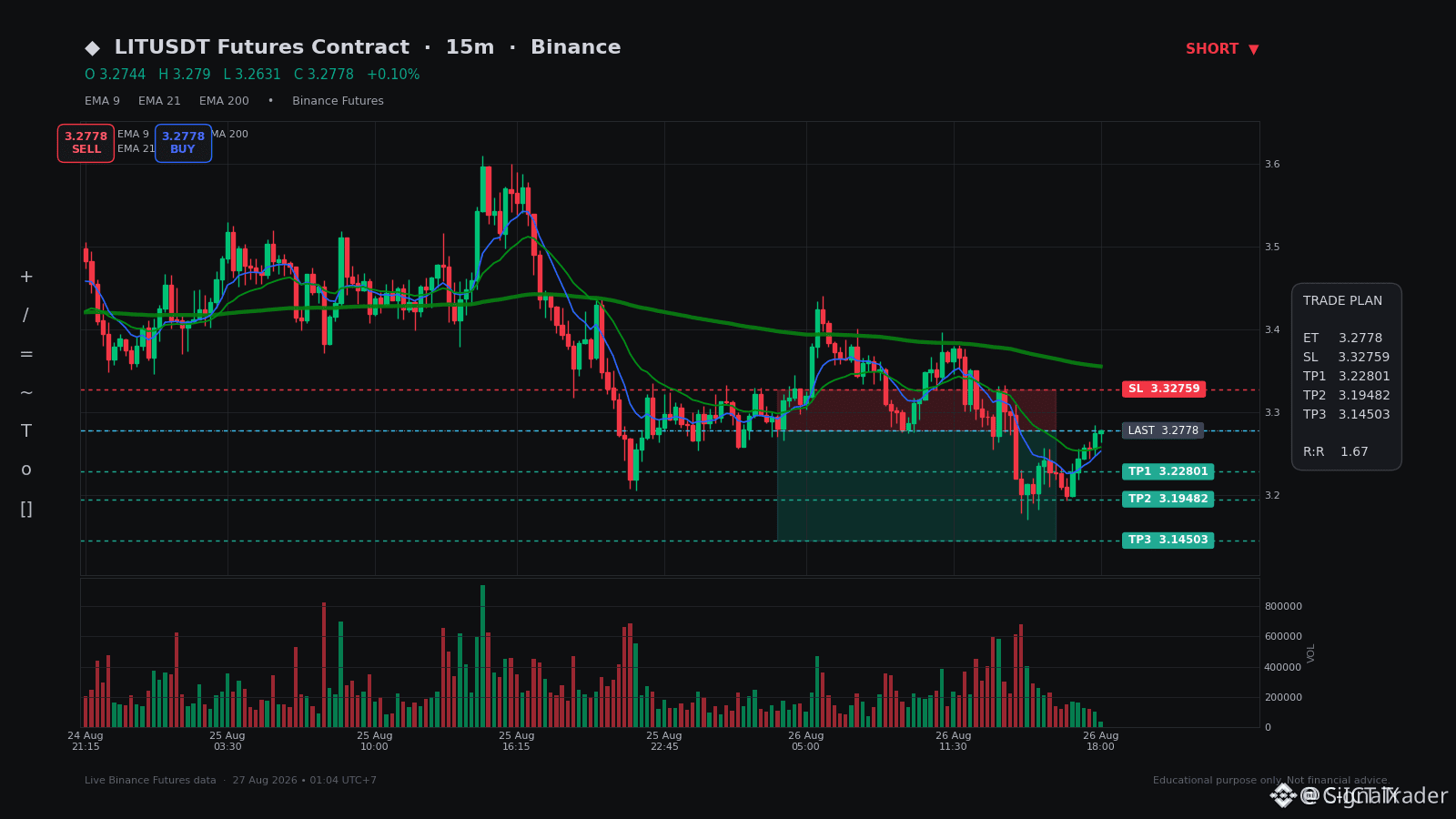This screenshot has height=819, width=1456.
Task: Click the TP3 row in Trade Plan panel
Action: pyautogui.click(x=1346, y=415)
